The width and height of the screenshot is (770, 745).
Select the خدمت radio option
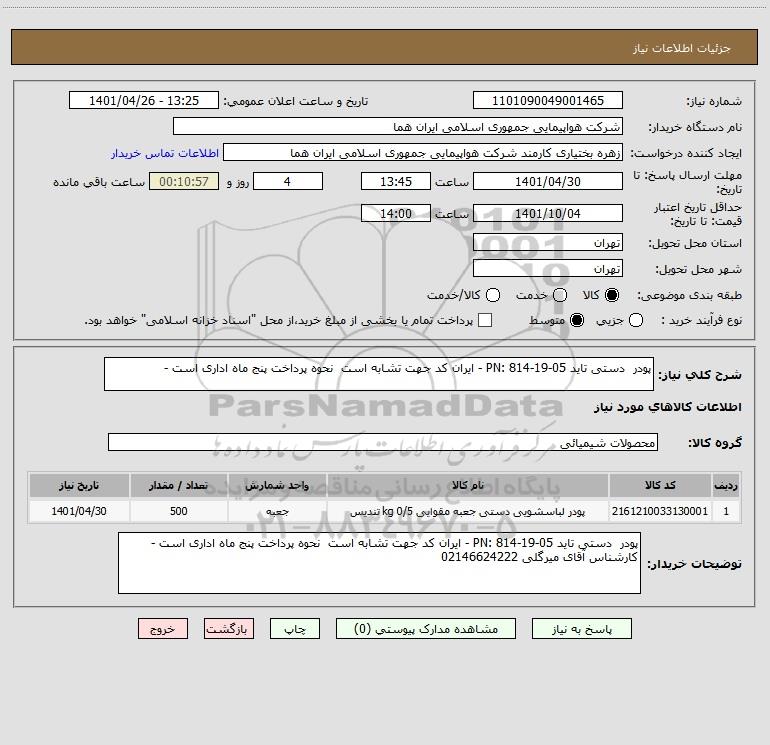click(x=559, y=295)
